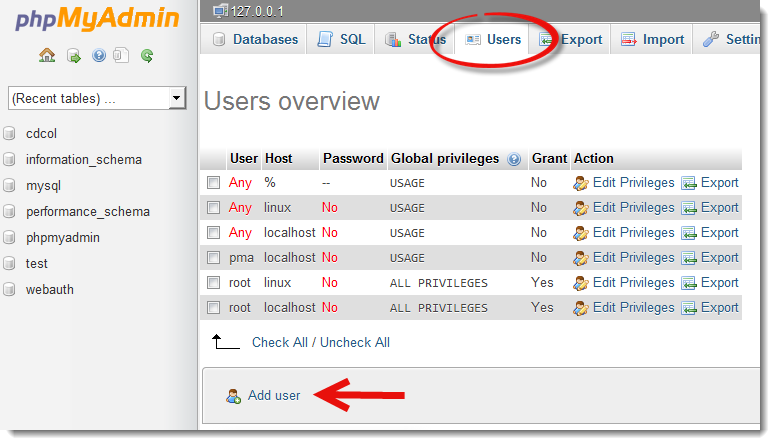
Task: Tick the checkbox for Any linux user
Action: tap(214, 207)
